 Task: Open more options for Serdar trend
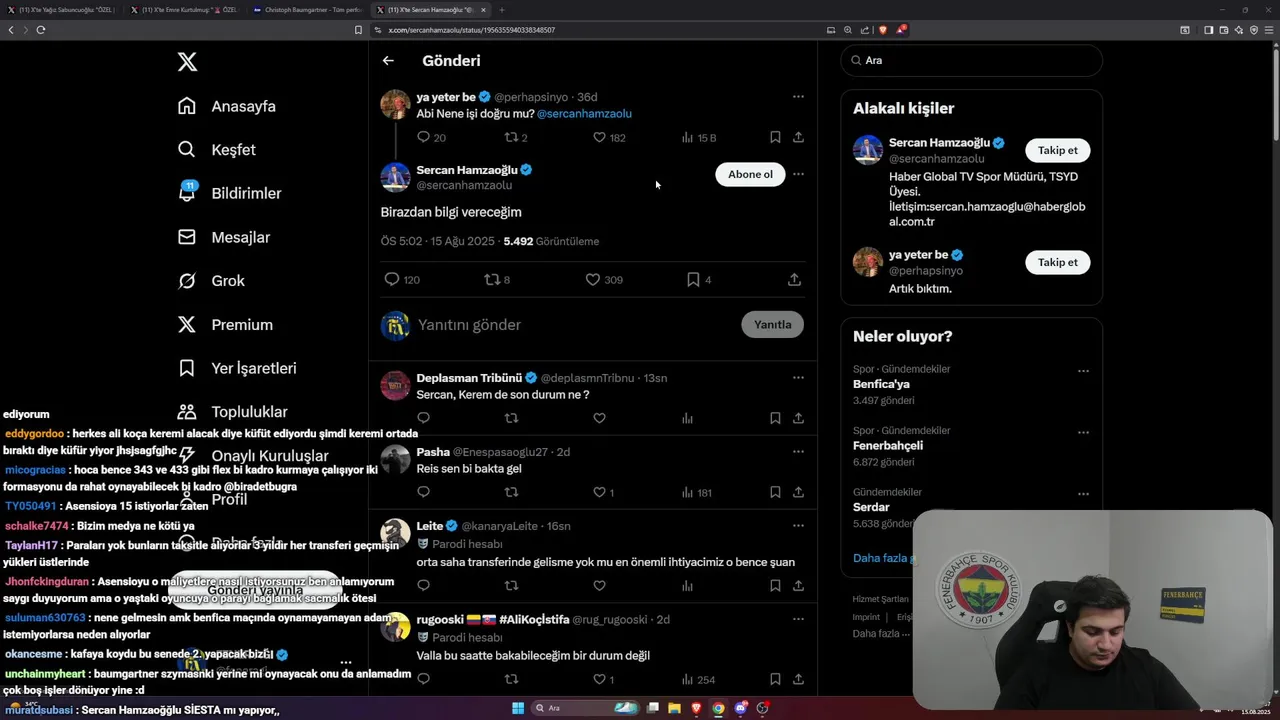coord(1083,494)
